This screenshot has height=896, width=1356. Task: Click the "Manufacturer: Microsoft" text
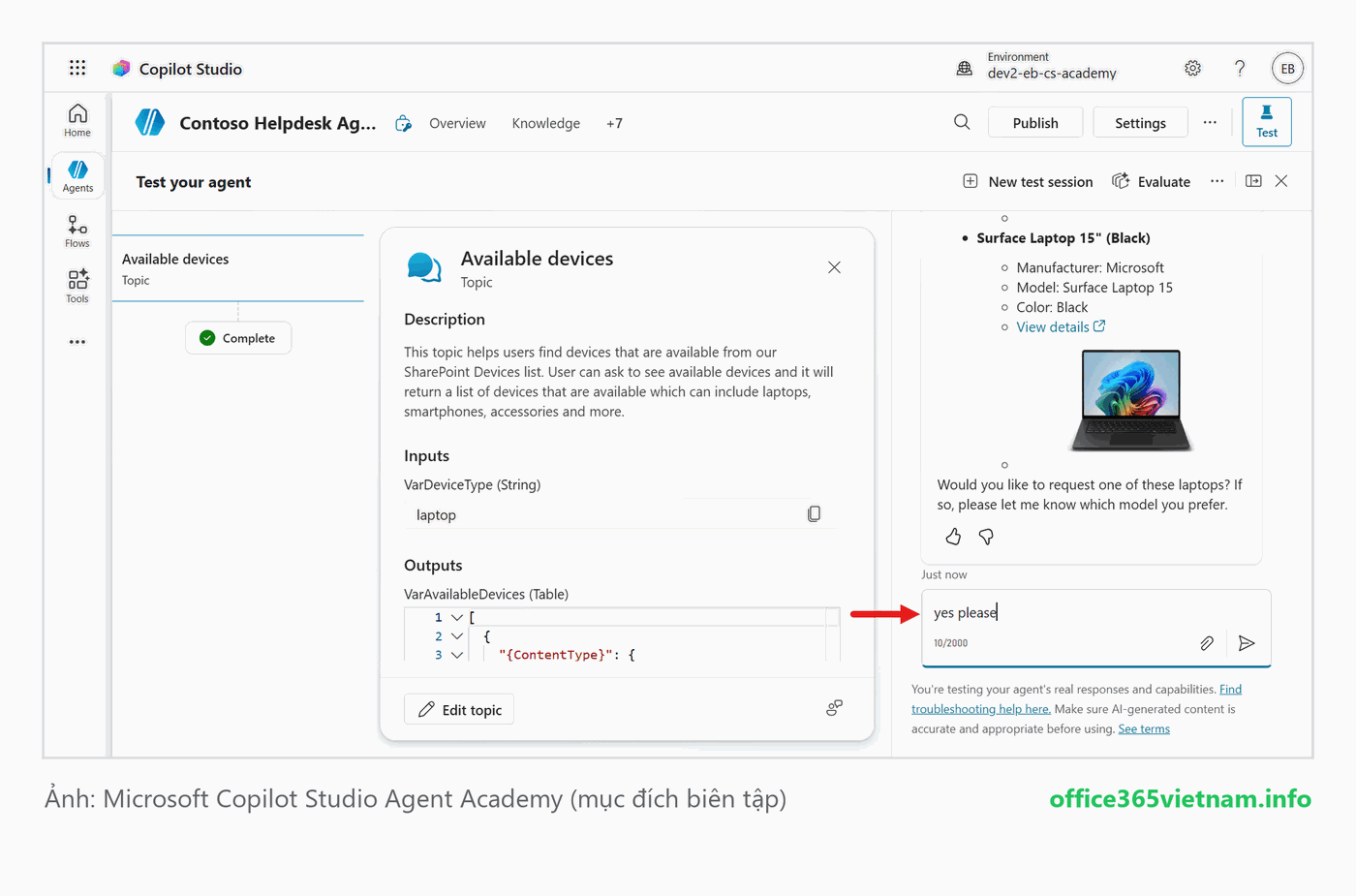pos(1090,267)
